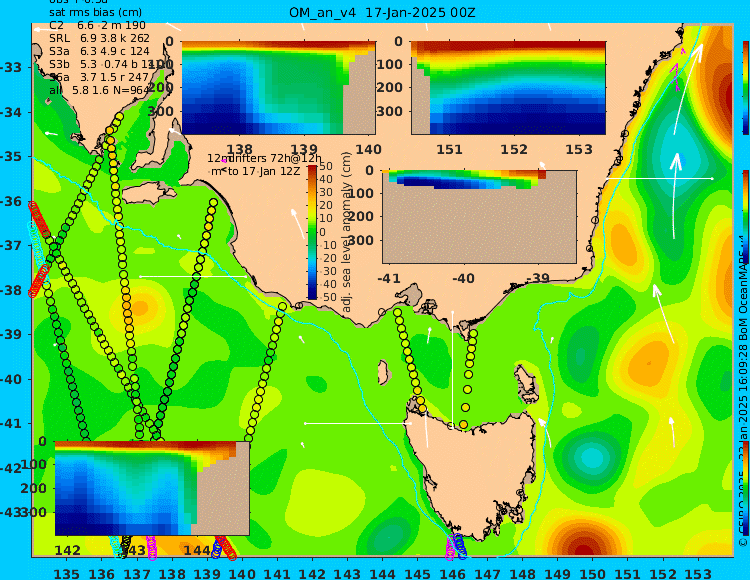Click the latitude axis label -37
This screenshot has width=750, height=580.
pos(11,246)
